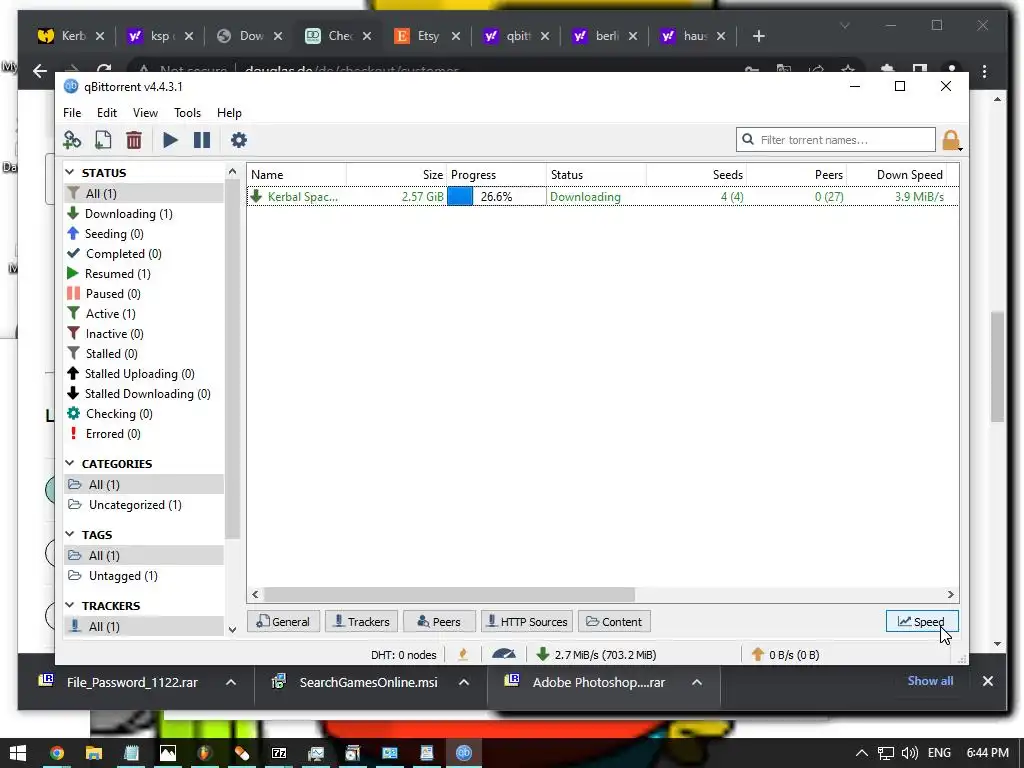
Task: Select the Active (1) status filter
Action: [x=110, y=313]
